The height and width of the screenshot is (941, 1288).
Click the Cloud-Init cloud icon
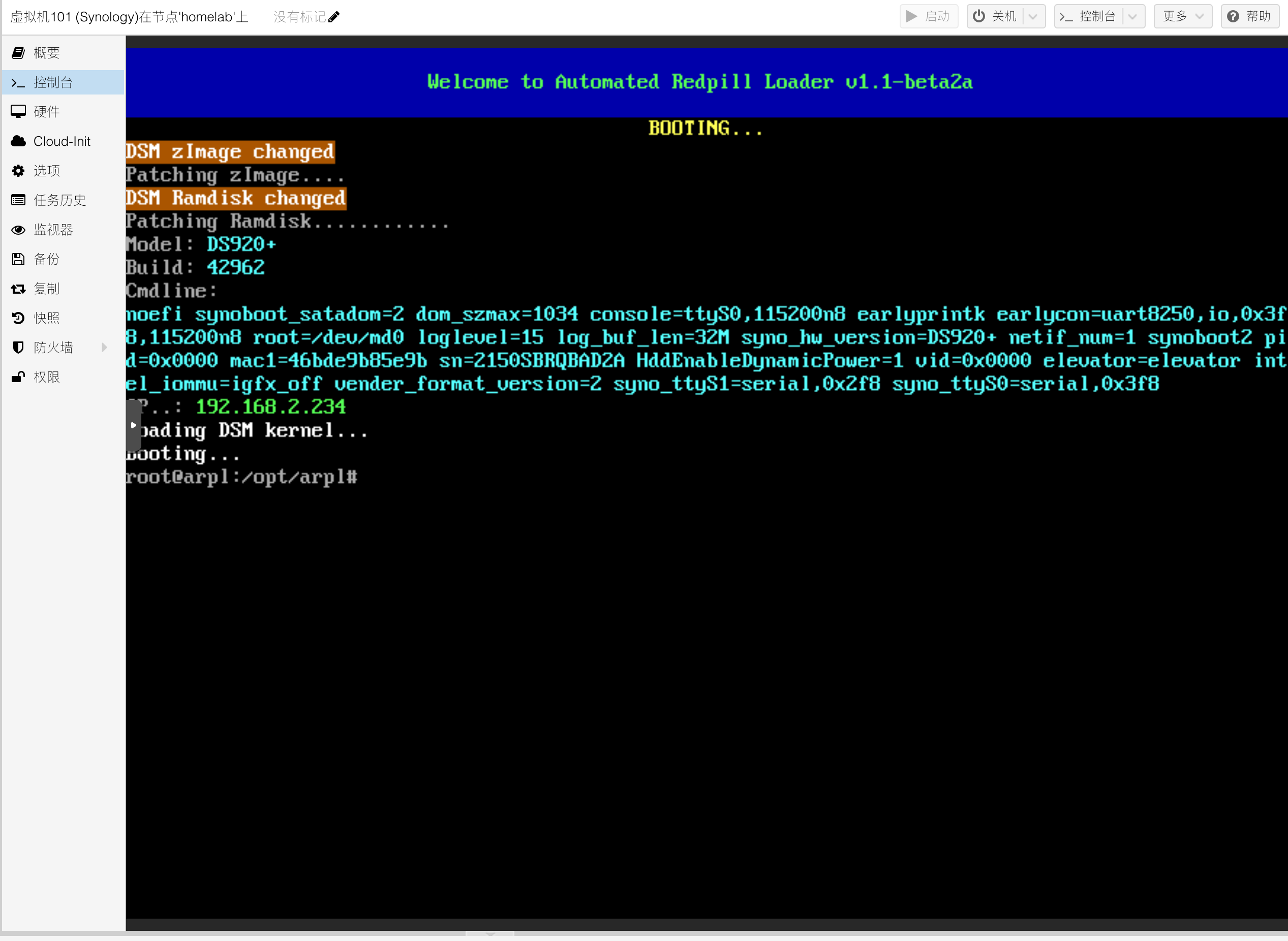[18, 141]
